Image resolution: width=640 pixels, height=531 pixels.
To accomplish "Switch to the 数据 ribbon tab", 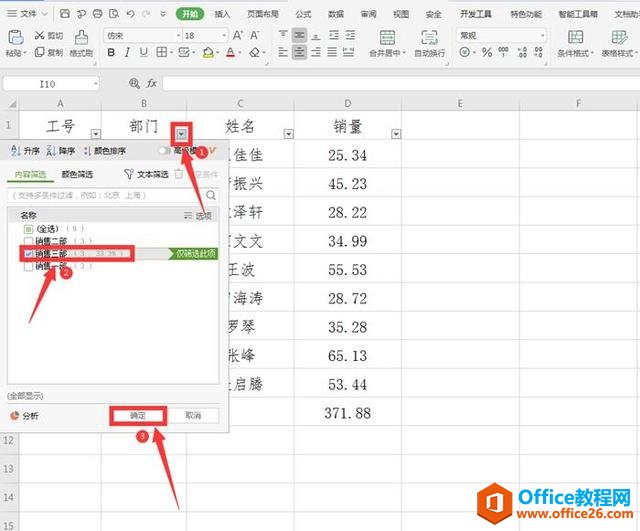I will [336, 14].
